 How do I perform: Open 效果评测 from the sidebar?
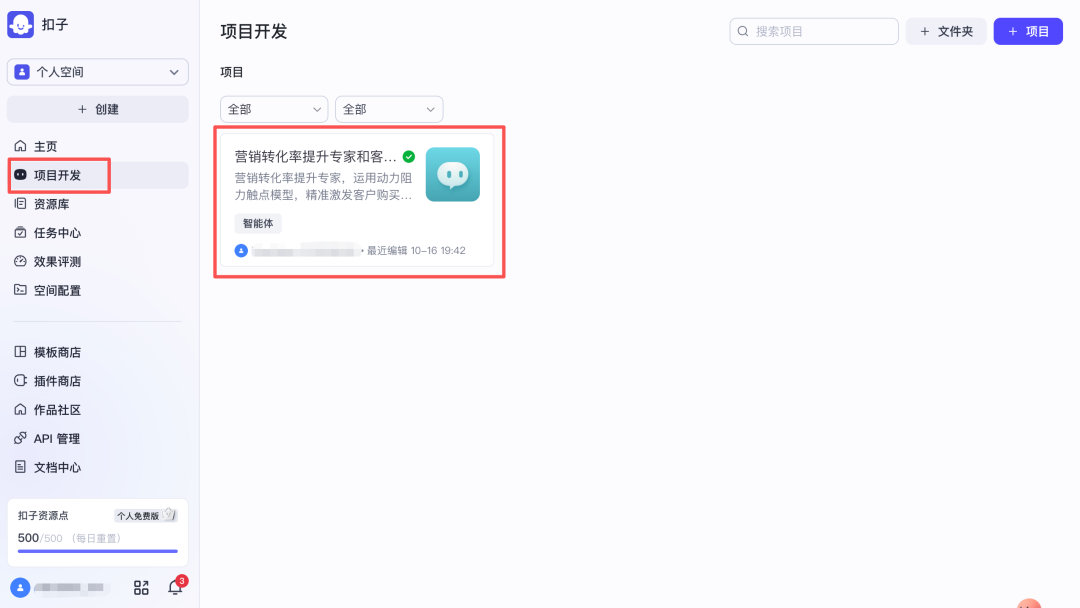[x=98, y=262]
